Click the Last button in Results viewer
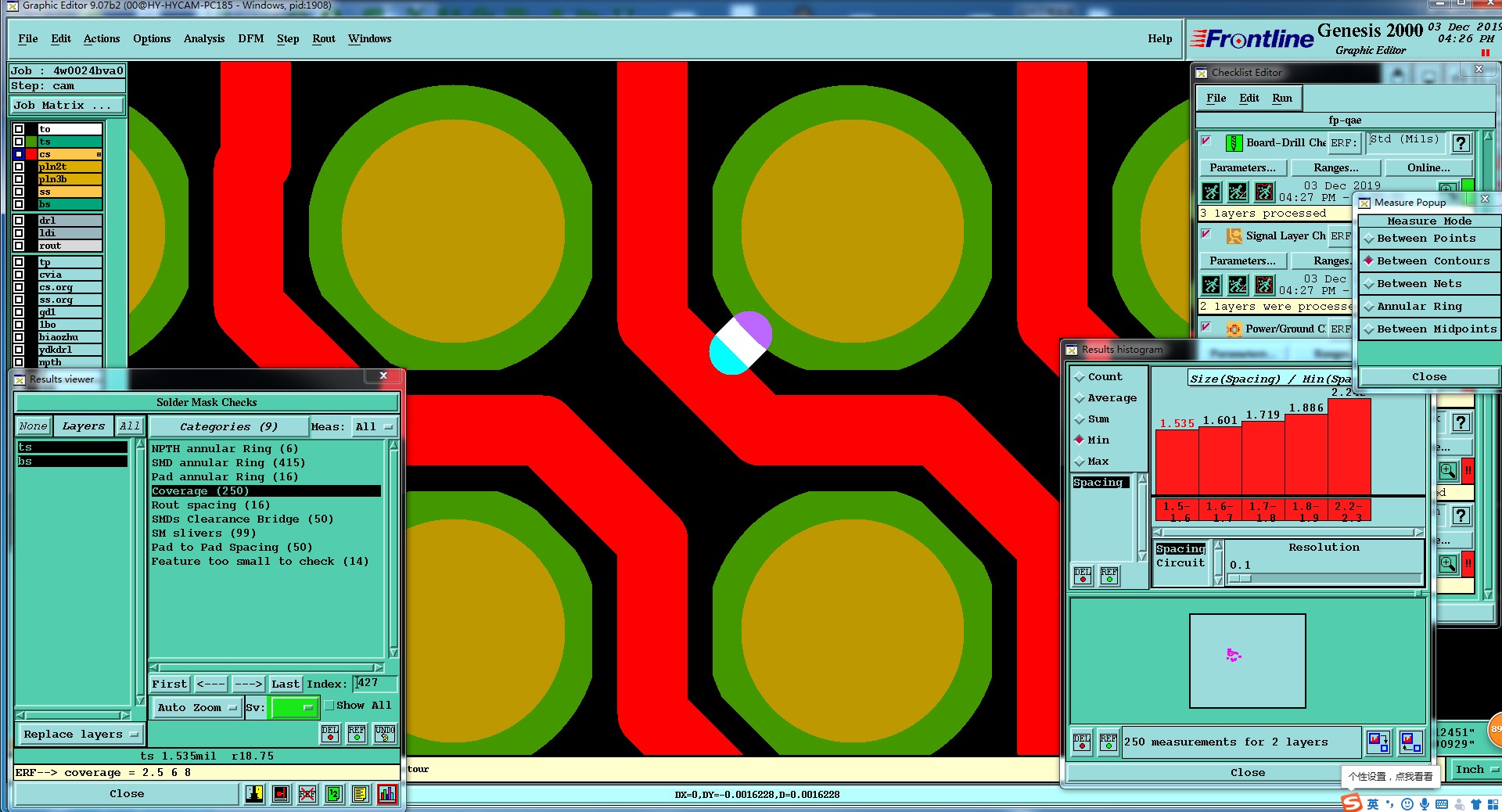The width and height of the screenshot is (1502, 812). pos(286,684)
